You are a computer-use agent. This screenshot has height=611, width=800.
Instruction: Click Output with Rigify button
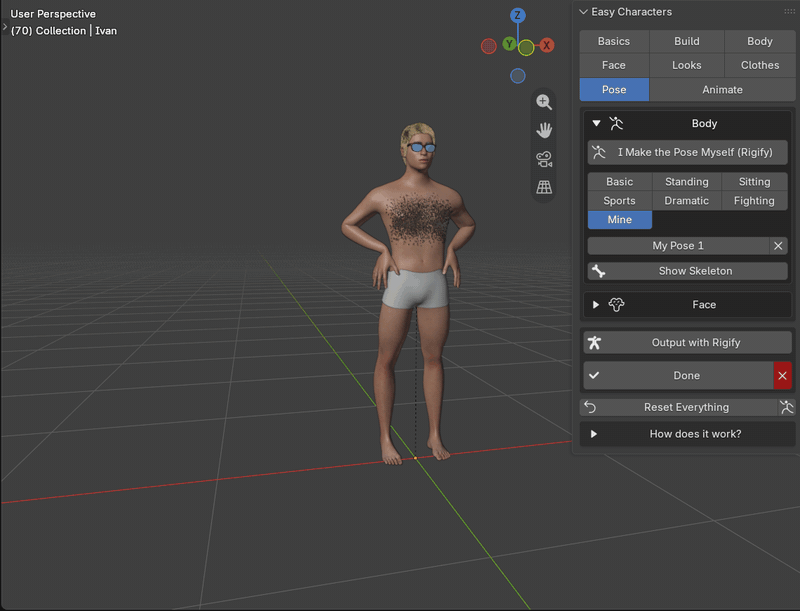click(x=687, y=343)
